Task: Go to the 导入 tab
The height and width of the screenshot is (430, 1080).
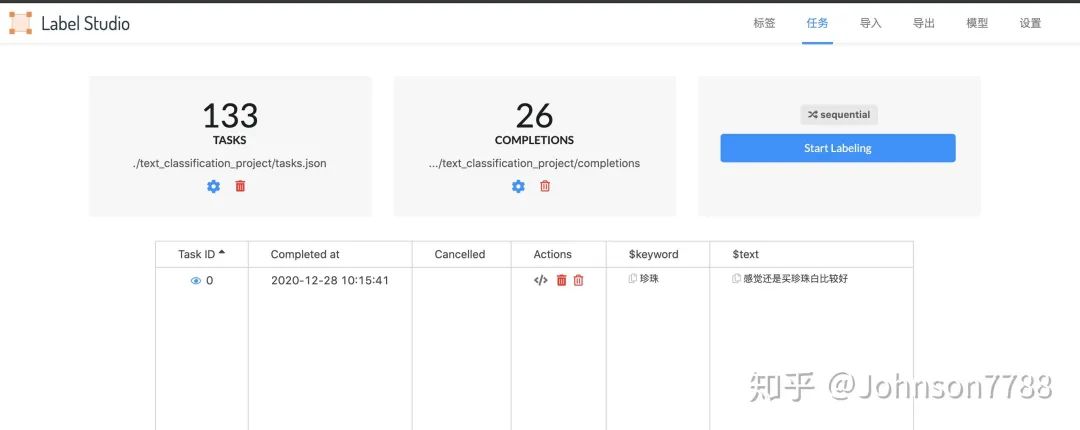Action: click(871, 23)
